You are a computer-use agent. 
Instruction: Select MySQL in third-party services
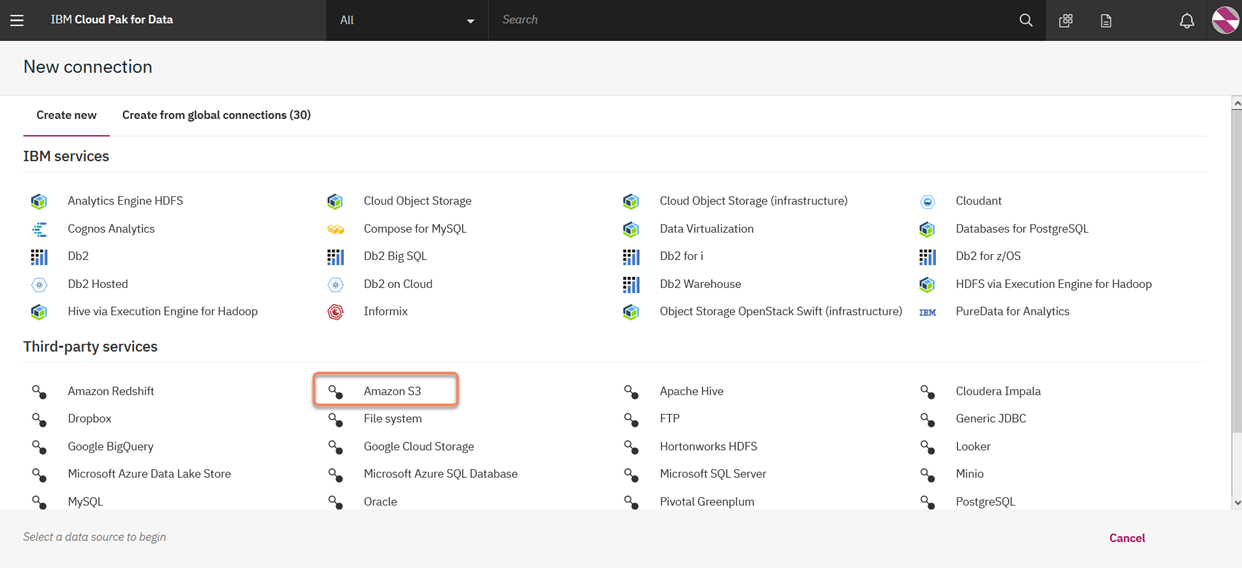(85, 502)
